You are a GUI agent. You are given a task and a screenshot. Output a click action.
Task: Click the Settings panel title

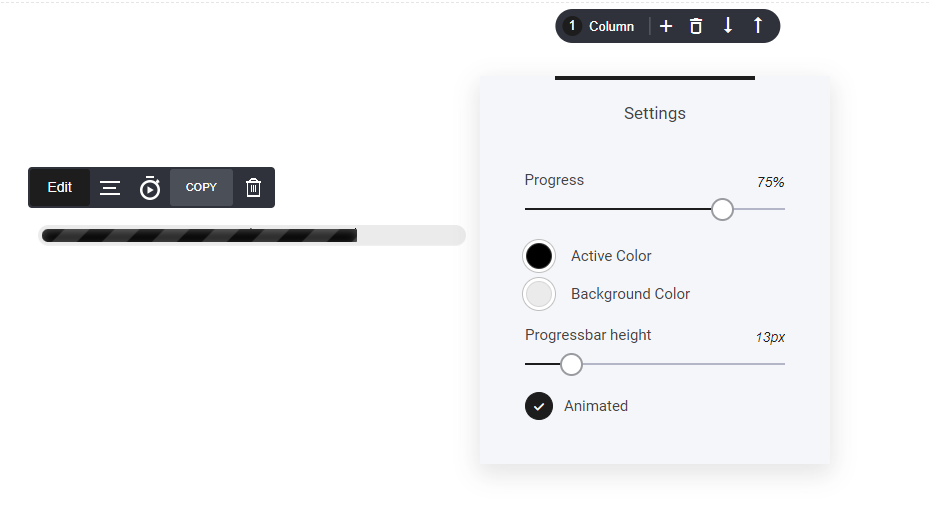coord(655,113)
